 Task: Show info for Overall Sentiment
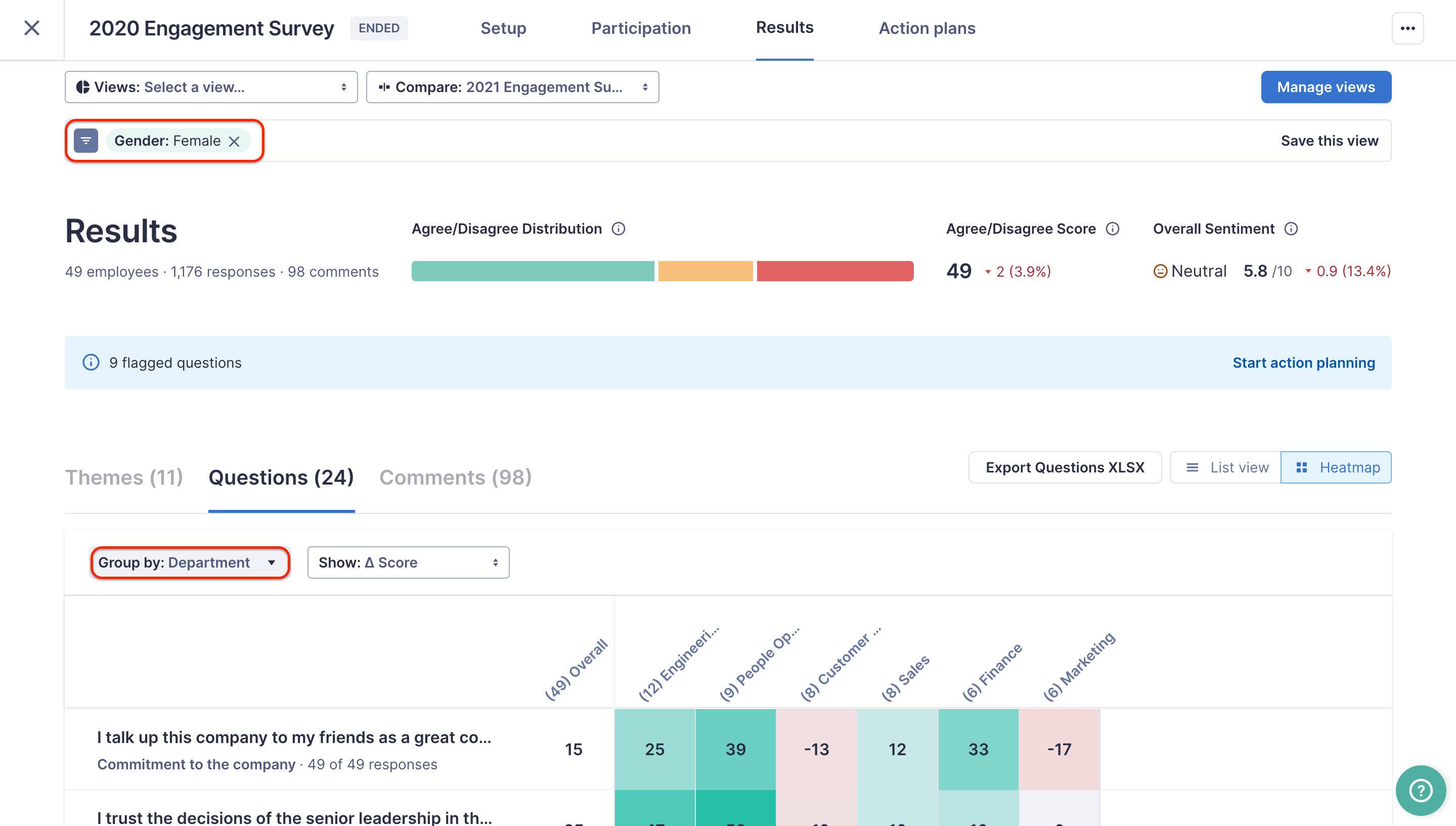[1291, 229]
